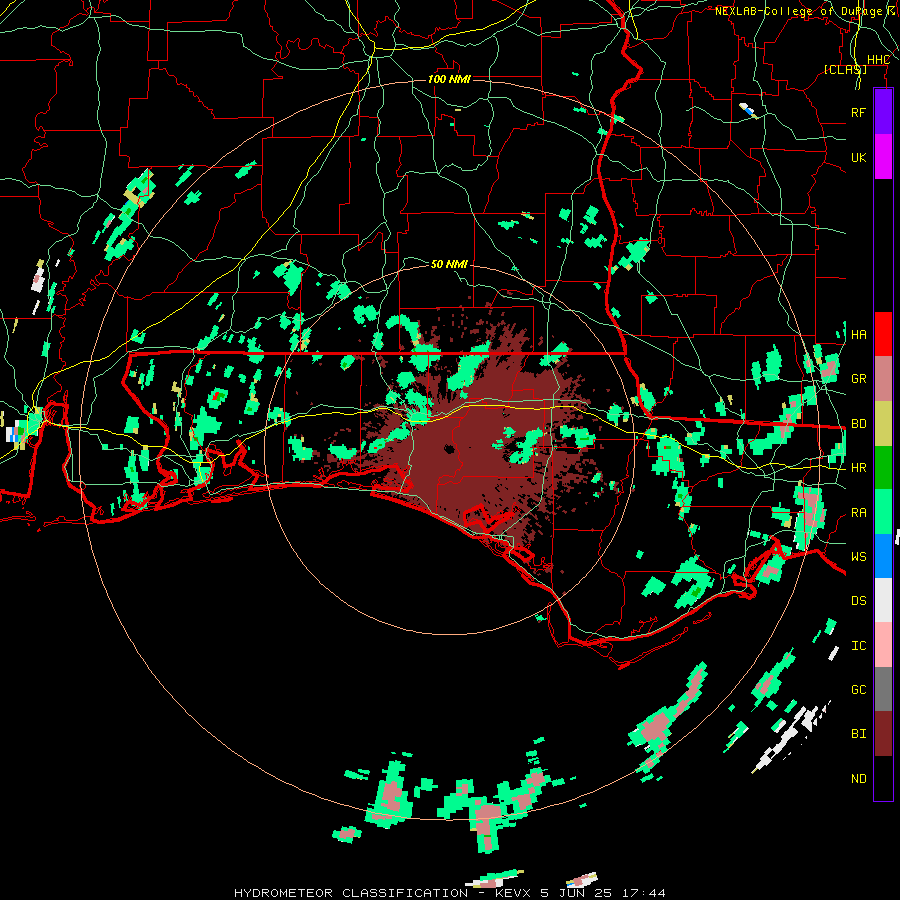900x900 pixels.
Task: Select the white DS dry snow swatch
Action: pyautogui.click(x=883, y=600)
